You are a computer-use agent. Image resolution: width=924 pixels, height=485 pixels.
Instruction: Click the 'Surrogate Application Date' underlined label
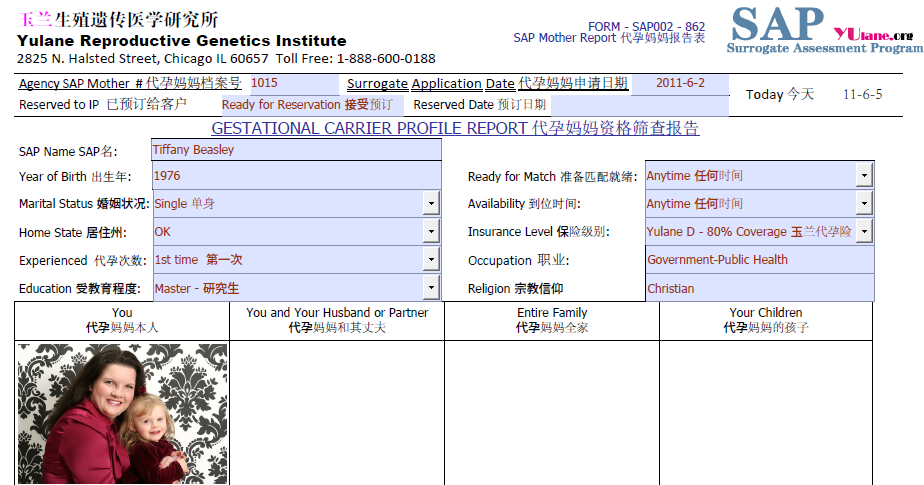pos(487,83)
